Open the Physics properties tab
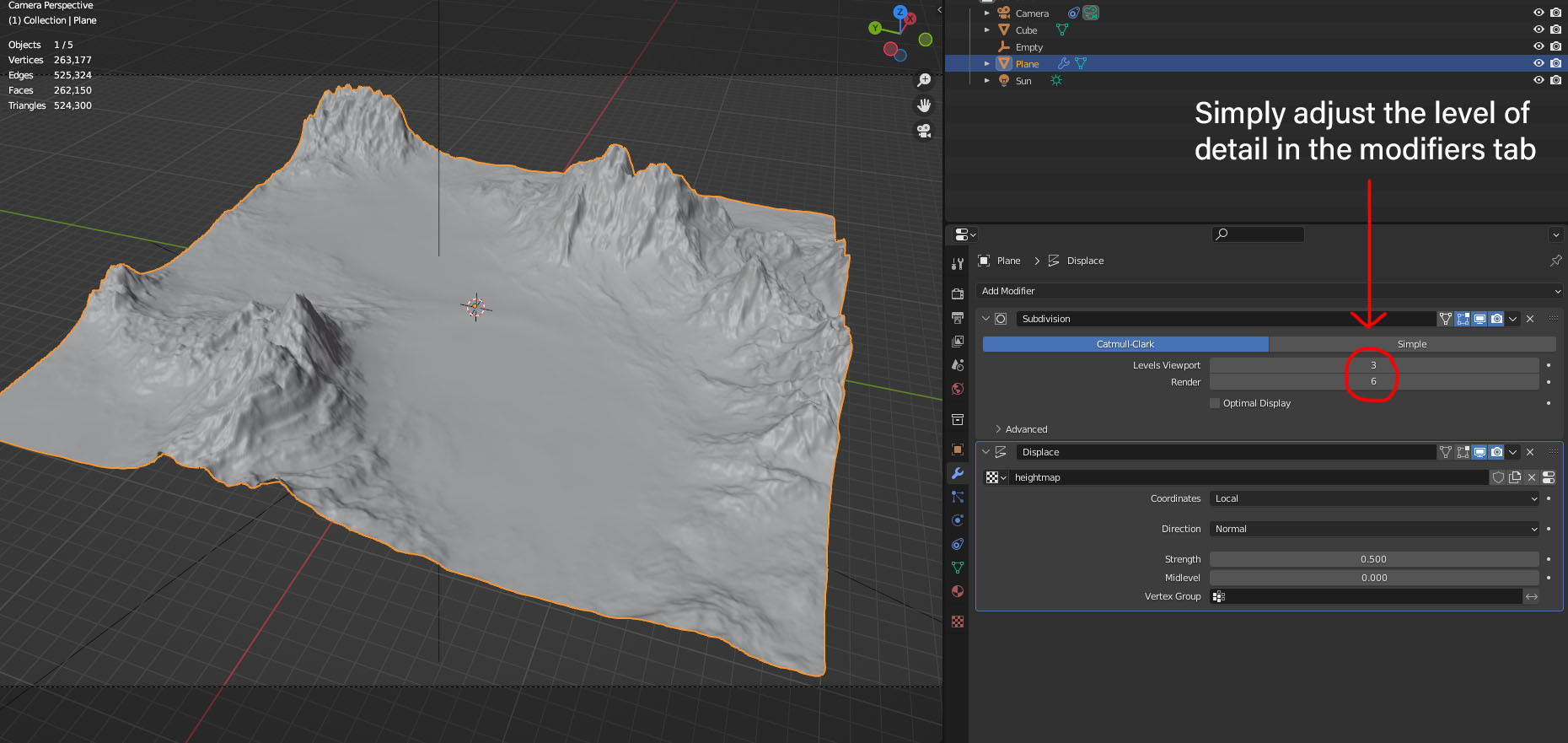1568x743 pixels. point(958,520)
